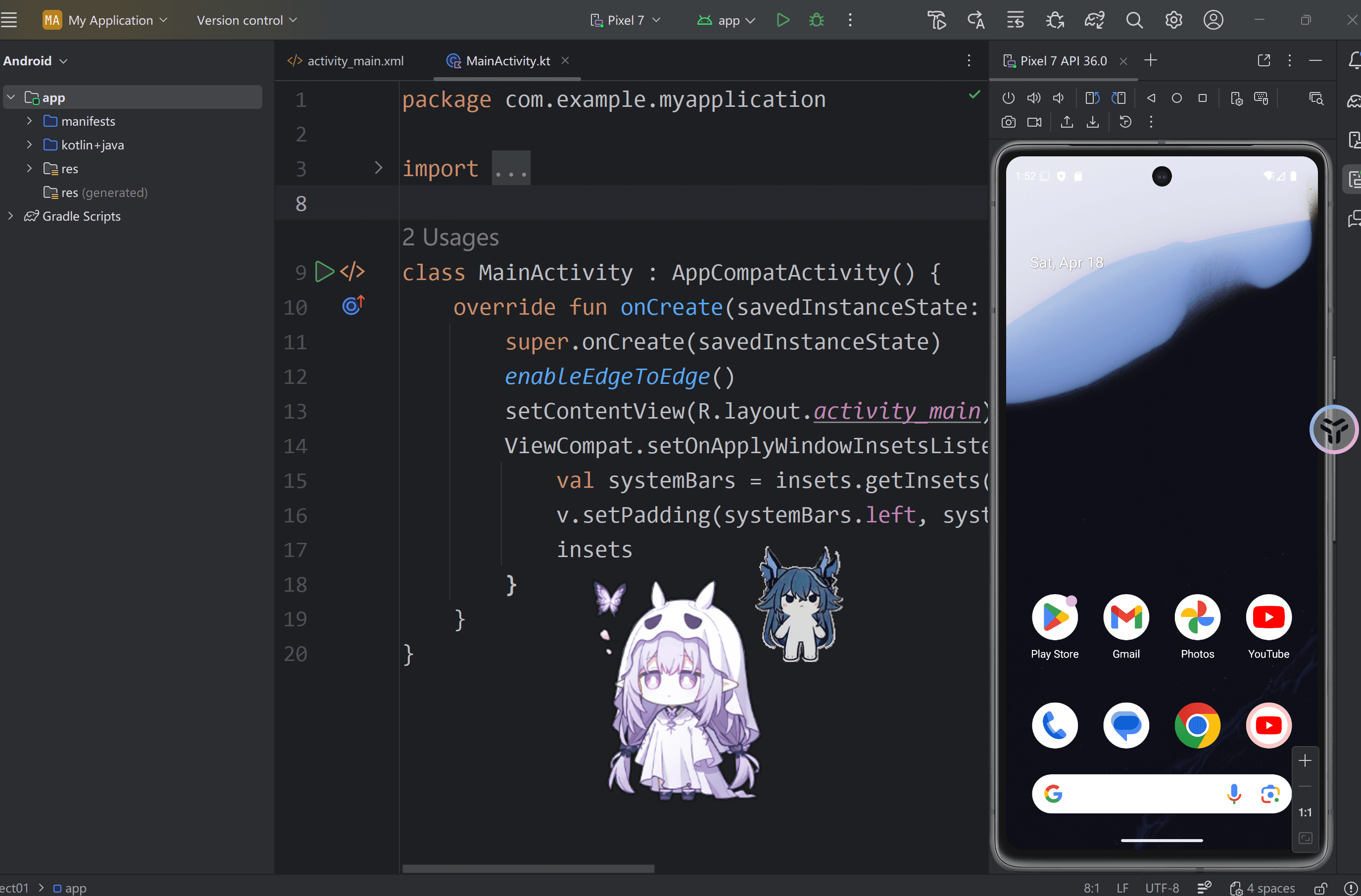The height and width of the screenshot is (896, 1361).
Task: Open Version control menu
Action: point(246,21)
